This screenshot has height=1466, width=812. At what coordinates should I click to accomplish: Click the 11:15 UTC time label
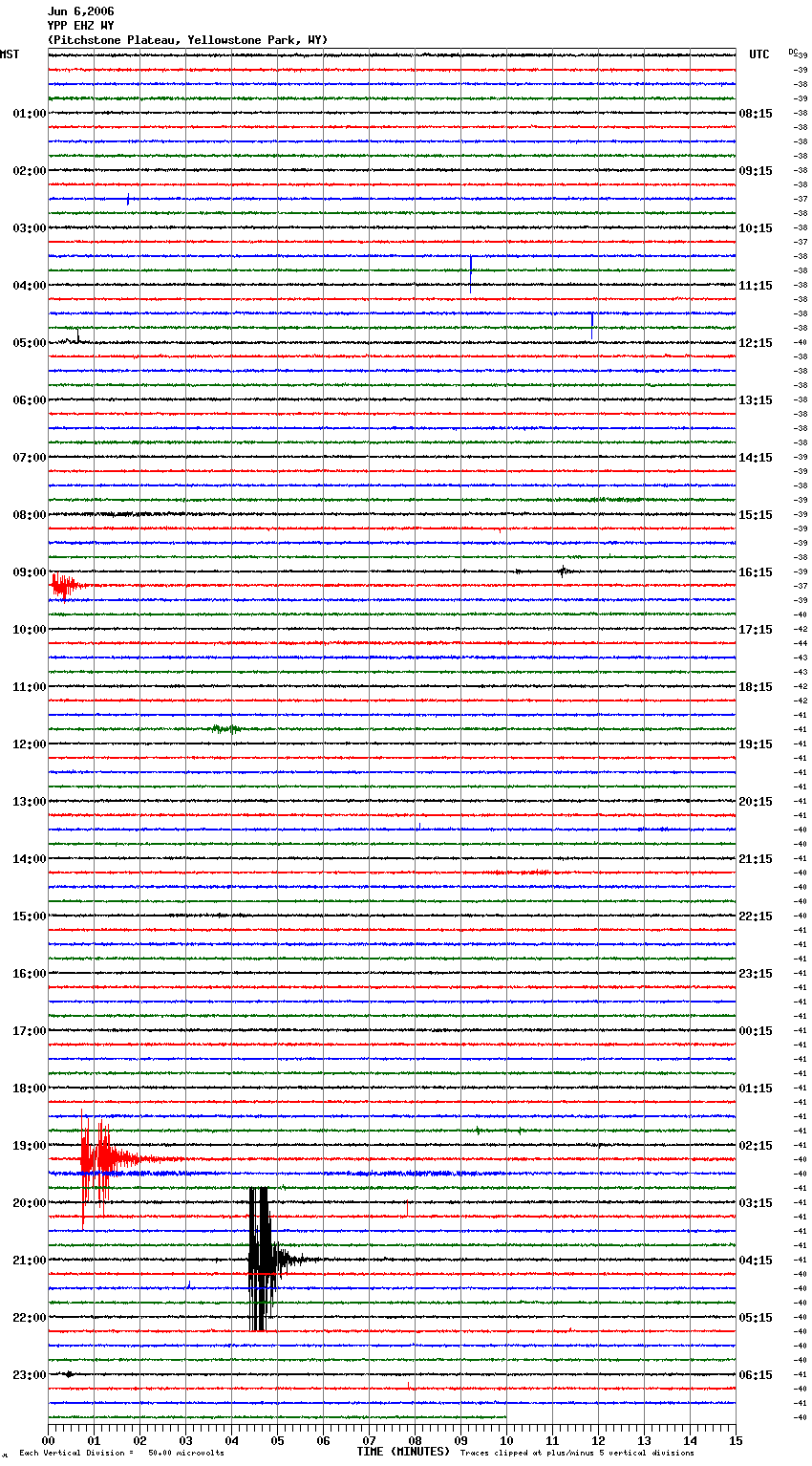(x=756, y=286)
